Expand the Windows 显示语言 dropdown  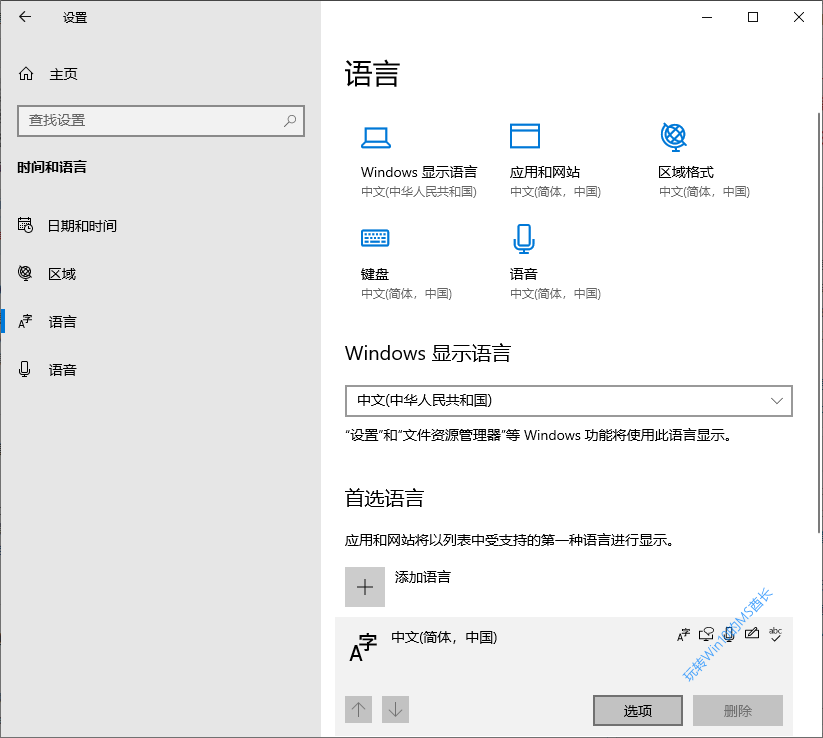click(568, 401)
